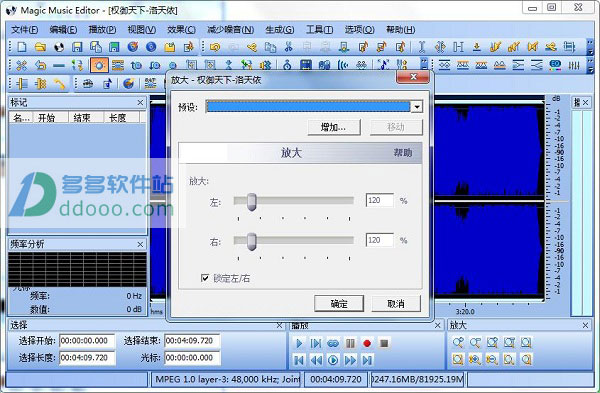
Task: Click the second zoom-out magnifier in the Zoom panel
Action: pyautogui.click(x=475, y=342)
